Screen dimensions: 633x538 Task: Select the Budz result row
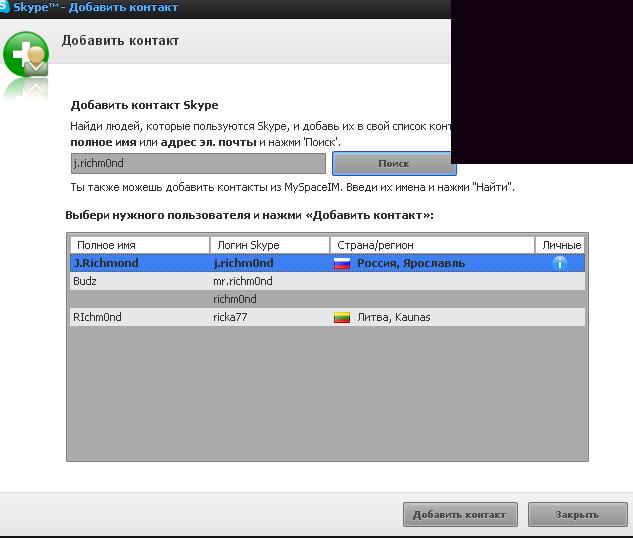(x=327, y=281)
